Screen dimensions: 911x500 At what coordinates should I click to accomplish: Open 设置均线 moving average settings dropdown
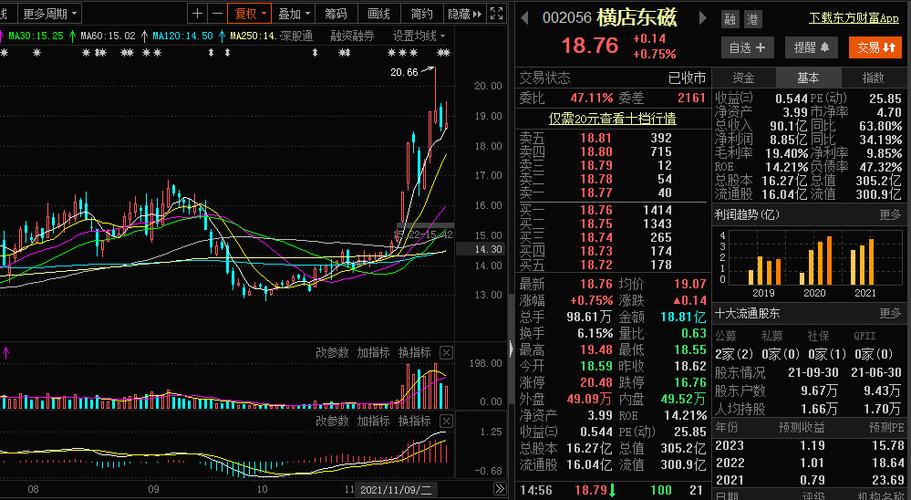tap(419, 36)
